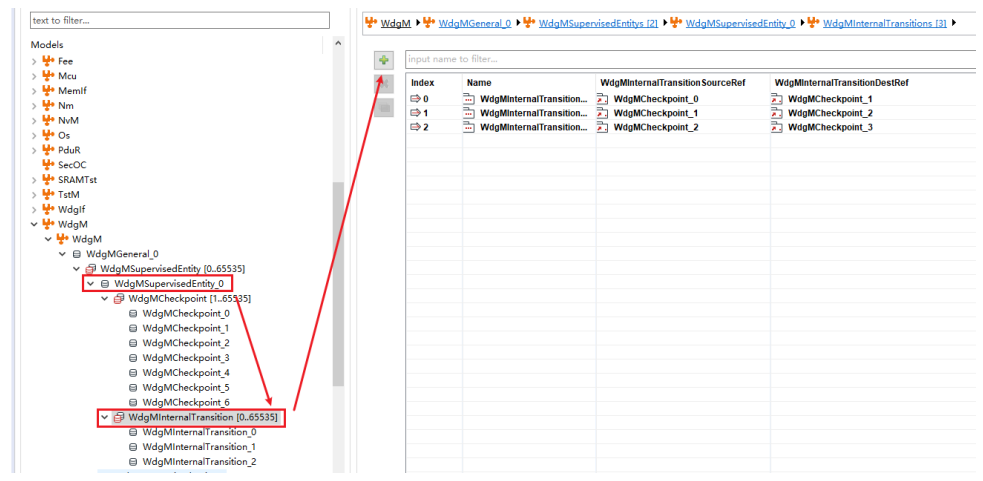Viewport: 983px width, 481px height.
Task: Collapse the WdgMSupervisedEntity_0 tree node
Action: [x=91, y=284]
